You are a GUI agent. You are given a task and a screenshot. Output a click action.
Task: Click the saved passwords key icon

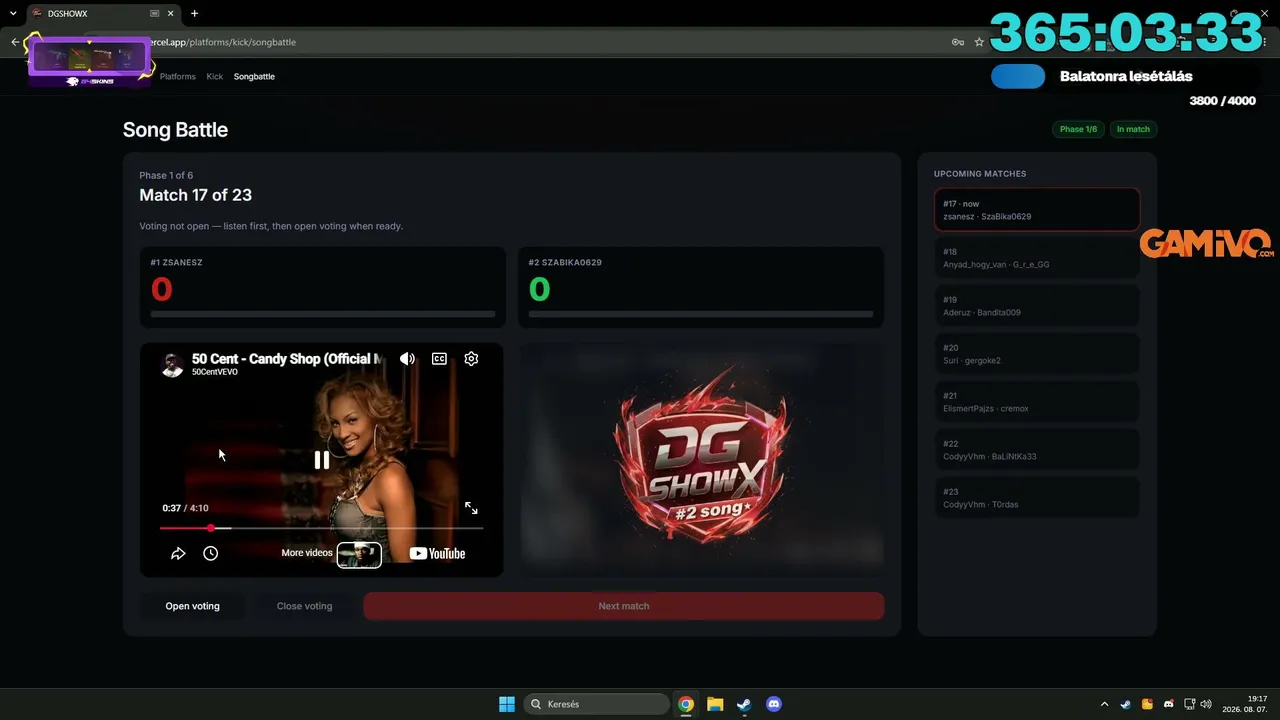click(958, 42)
